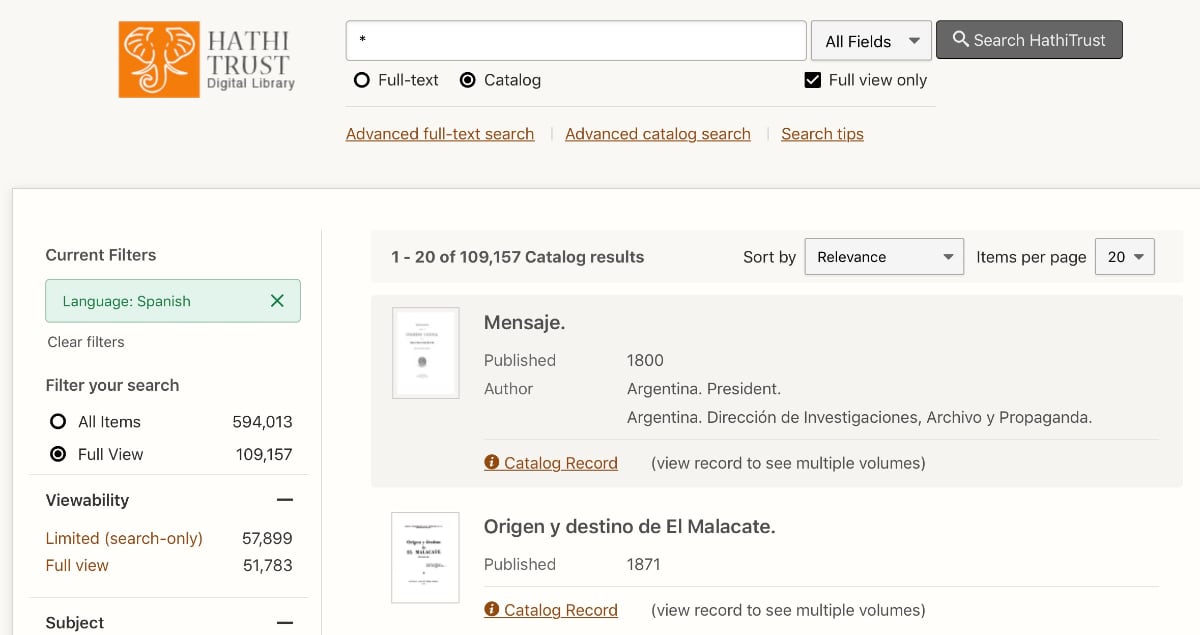The image size is (1200, 635).
Task: Click the Full View count 109,157
Action: [264, 454]
